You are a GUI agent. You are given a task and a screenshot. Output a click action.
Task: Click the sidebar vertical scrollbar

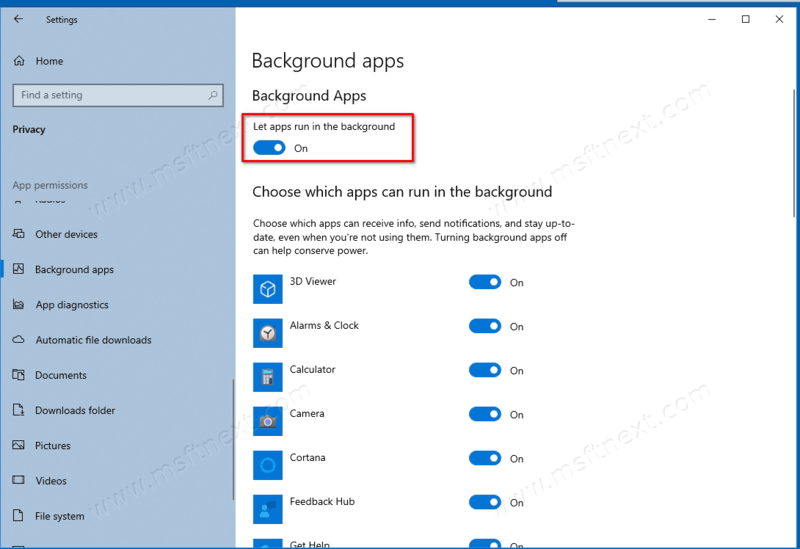click(x=233, y=439)
